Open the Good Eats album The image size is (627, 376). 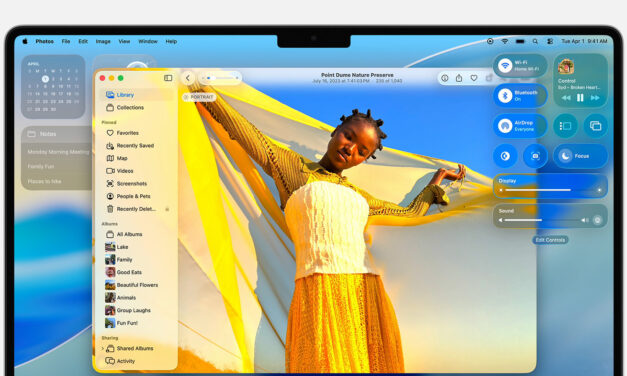coord(136,272)
